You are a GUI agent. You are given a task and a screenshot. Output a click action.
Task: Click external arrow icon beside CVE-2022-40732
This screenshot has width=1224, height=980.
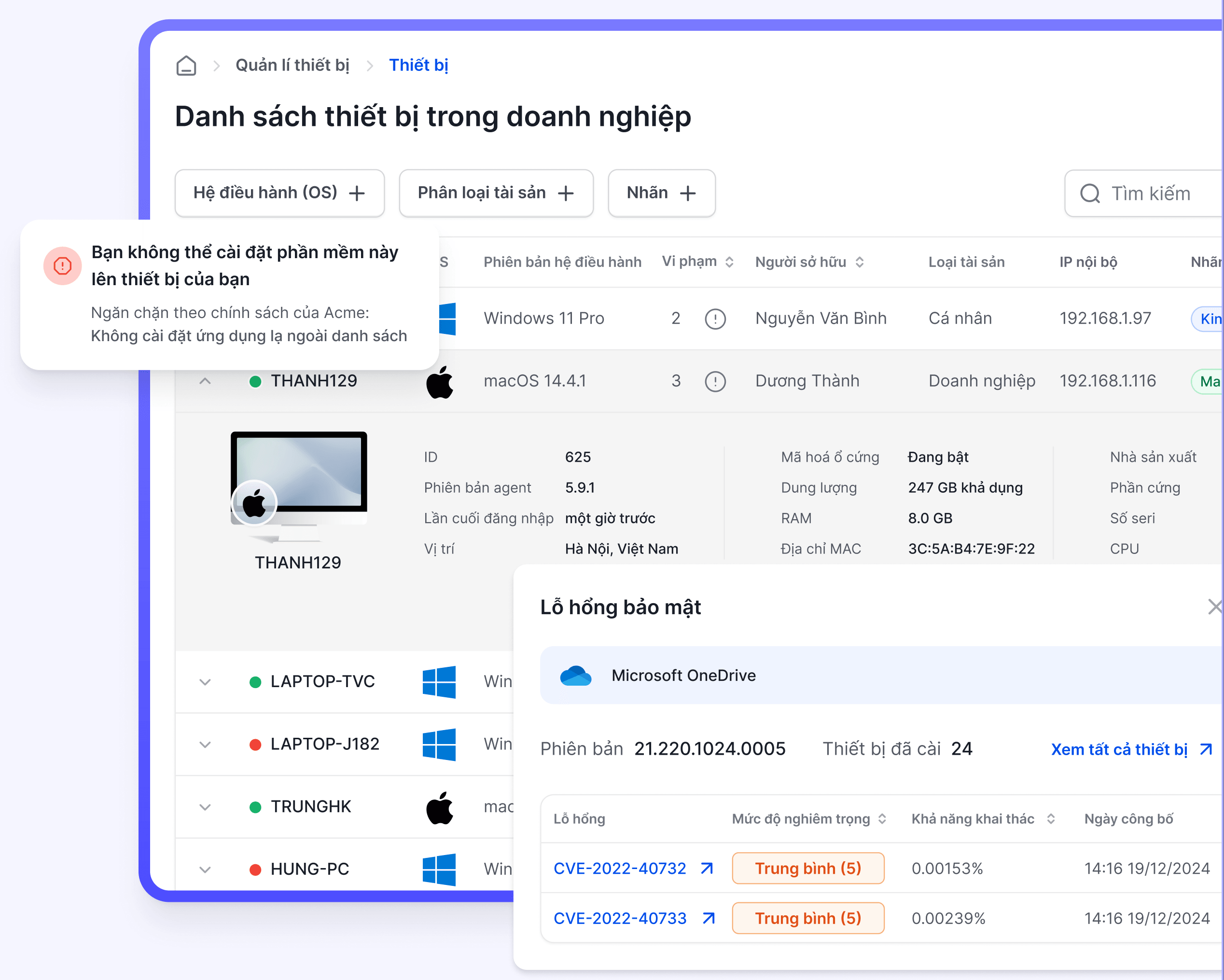point(707,868)
